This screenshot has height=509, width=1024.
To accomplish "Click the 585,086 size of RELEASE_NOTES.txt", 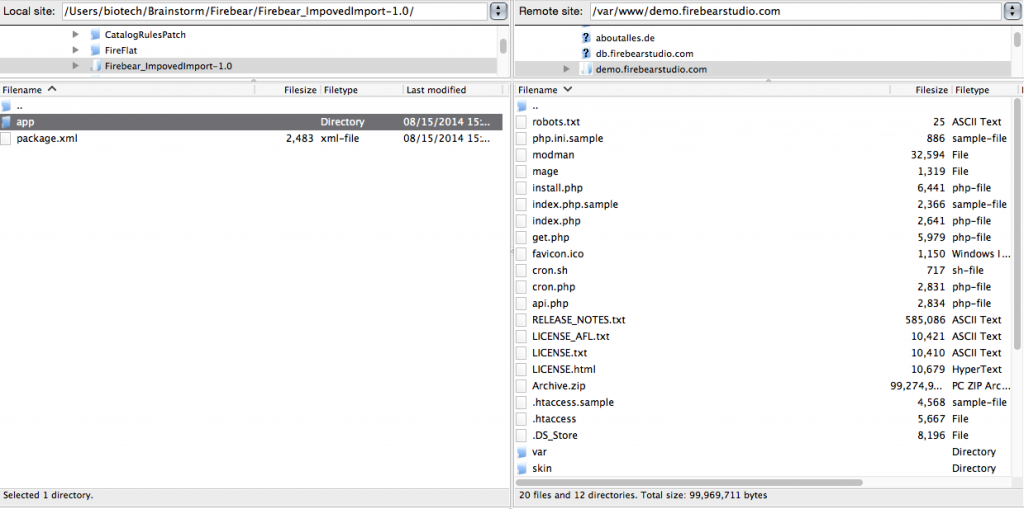I will click(927, 320).
